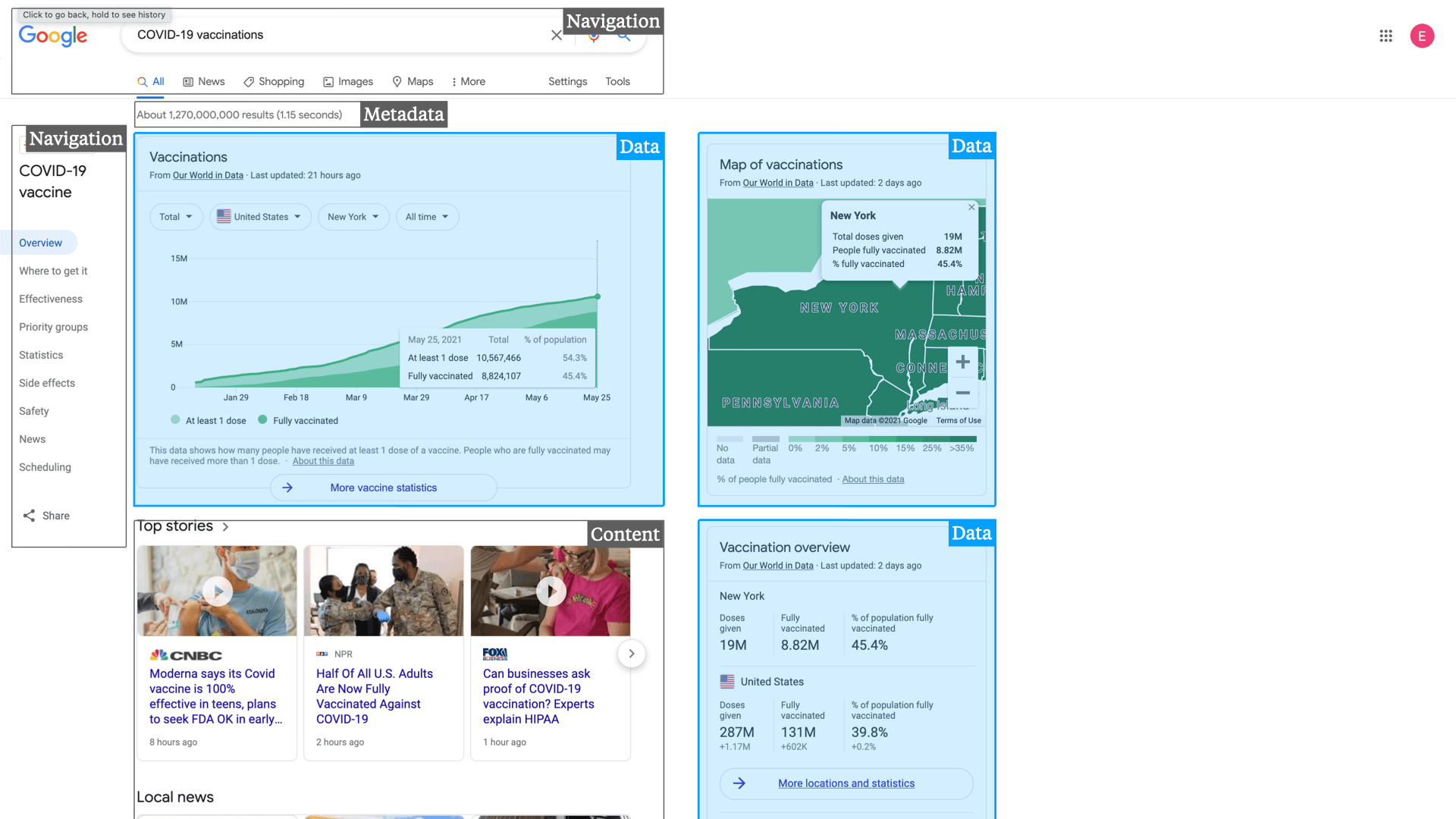Open the NPR fully vaccinated story thumbnail

tap(384, 591)
